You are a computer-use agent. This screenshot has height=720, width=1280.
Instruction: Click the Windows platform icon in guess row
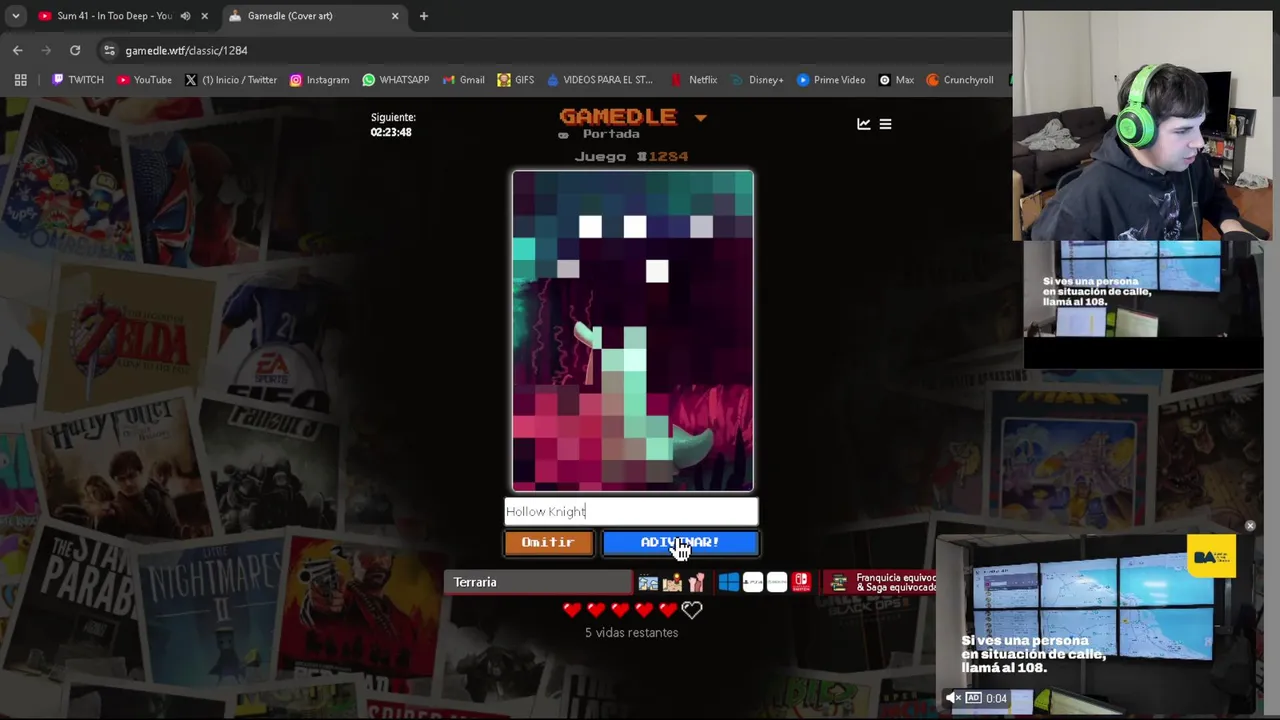(x=728, y=582)
